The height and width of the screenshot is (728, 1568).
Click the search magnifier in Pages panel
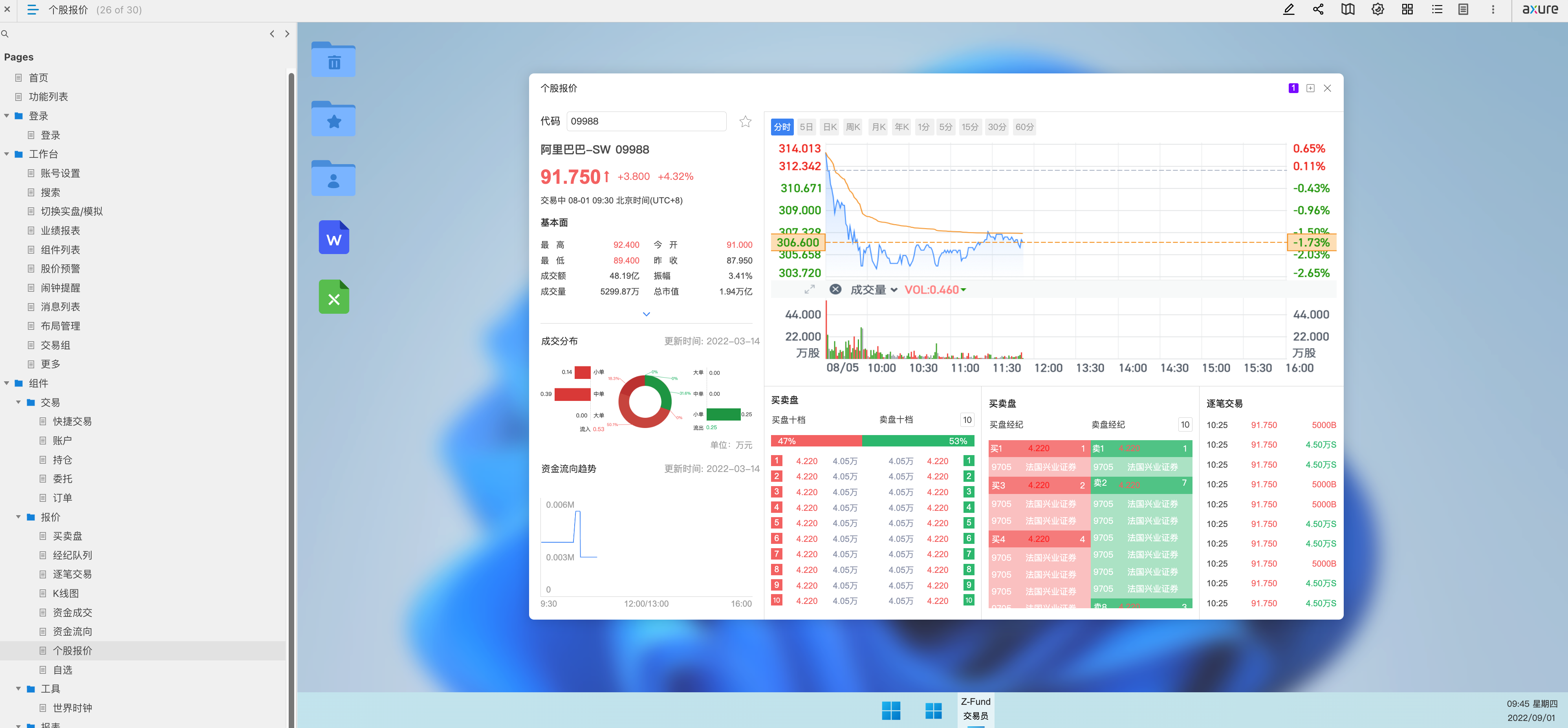pyautogui.click(x=5, y=34)
